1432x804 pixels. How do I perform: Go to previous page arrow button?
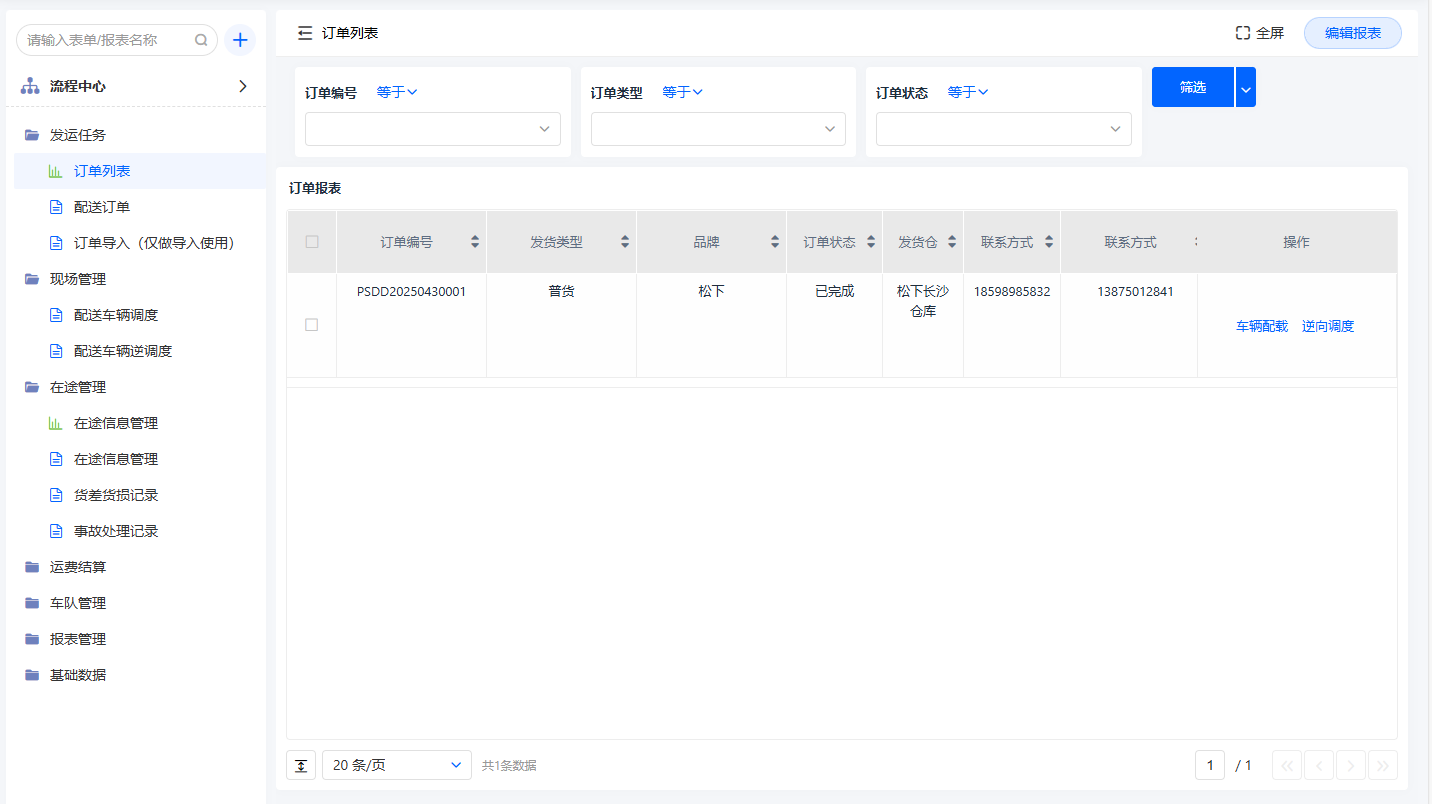point(1319,765)
